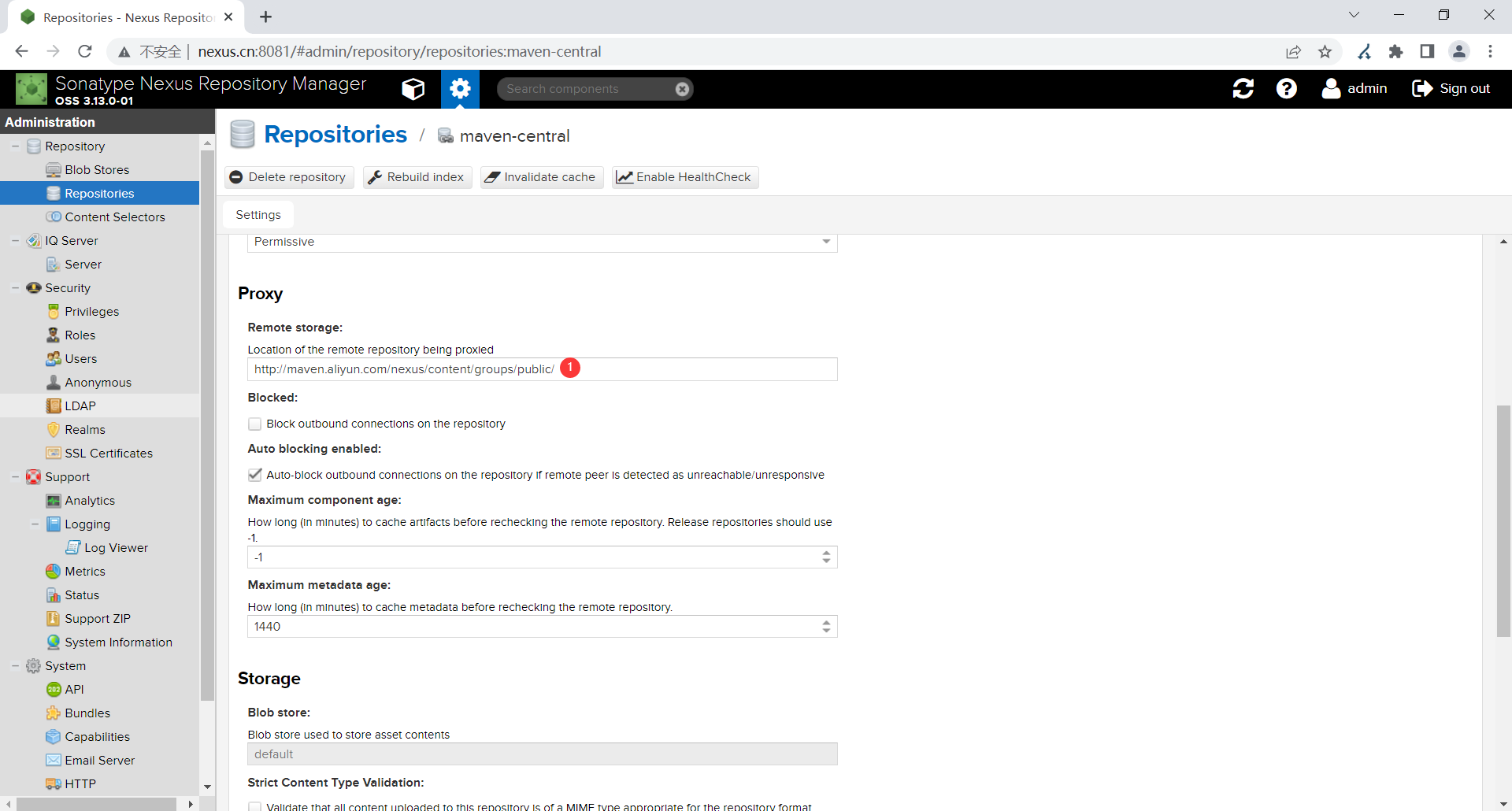Collapse the IQ Server tree node
Image resolution: width=1512 pixels, height=811 pixels.
[x=15, y=241]
